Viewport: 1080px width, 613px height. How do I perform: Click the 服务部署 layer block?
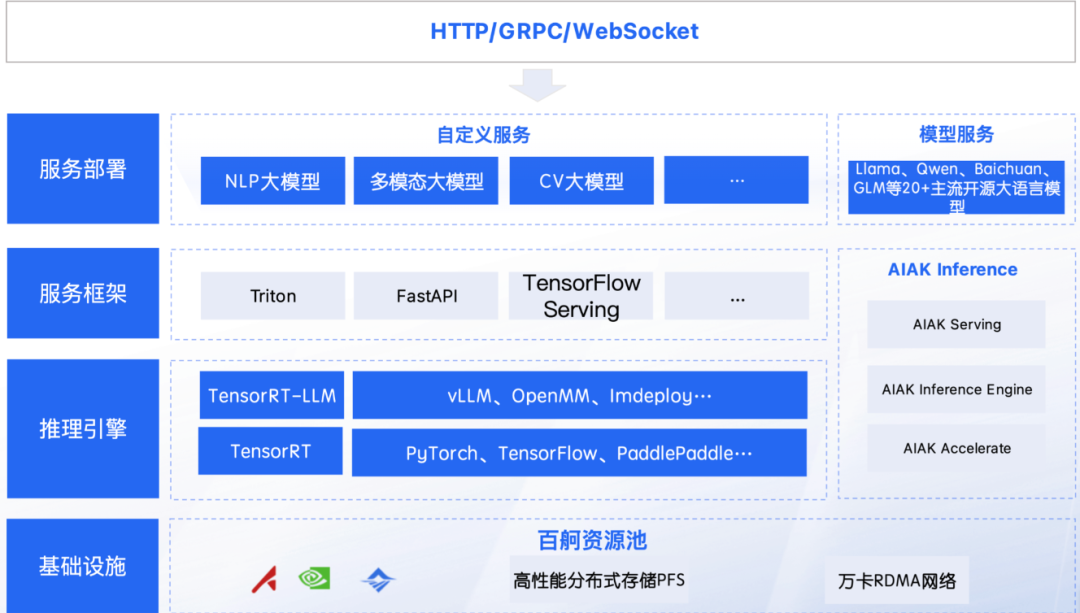coord(83,169)
